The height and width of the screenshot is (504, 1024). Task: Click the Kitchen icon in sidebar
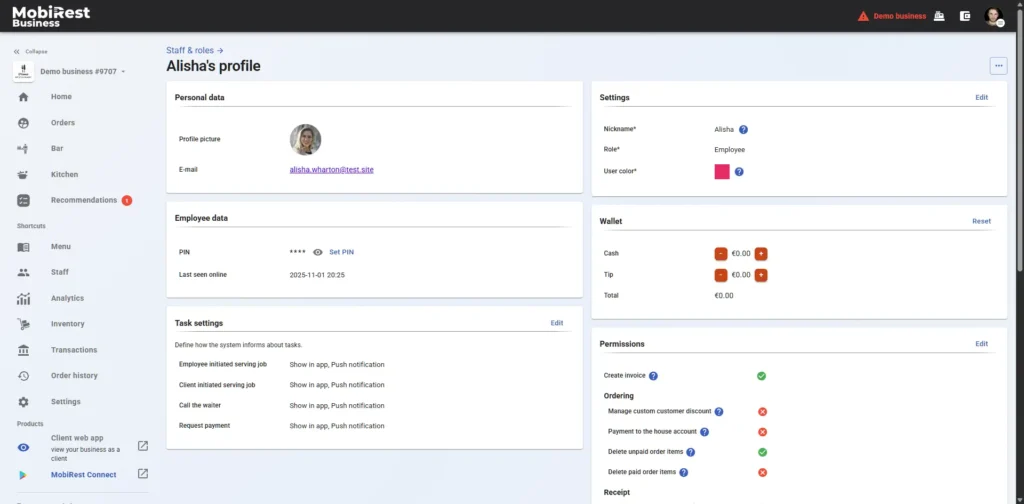pyautogui.click(x=23, y=174)
